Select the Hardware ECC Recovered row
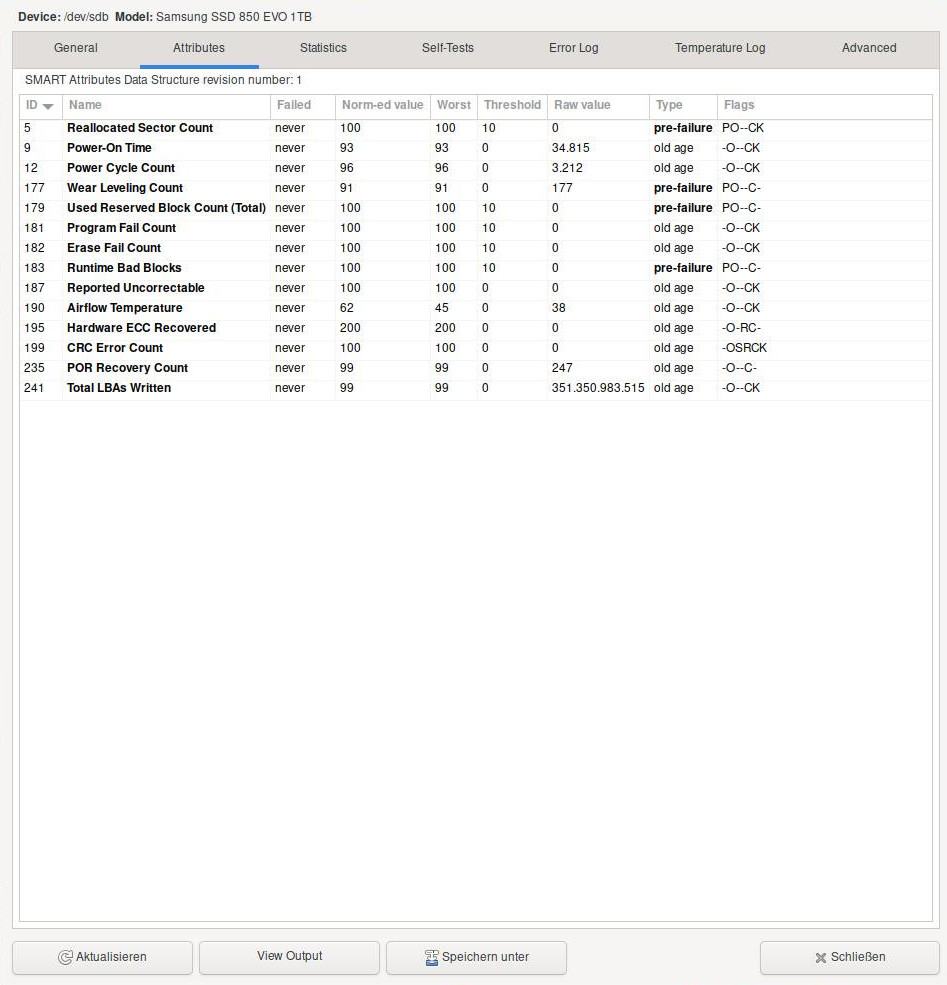Image resolution: width=947 pixels, height=985 pixels. click(475, 328)
